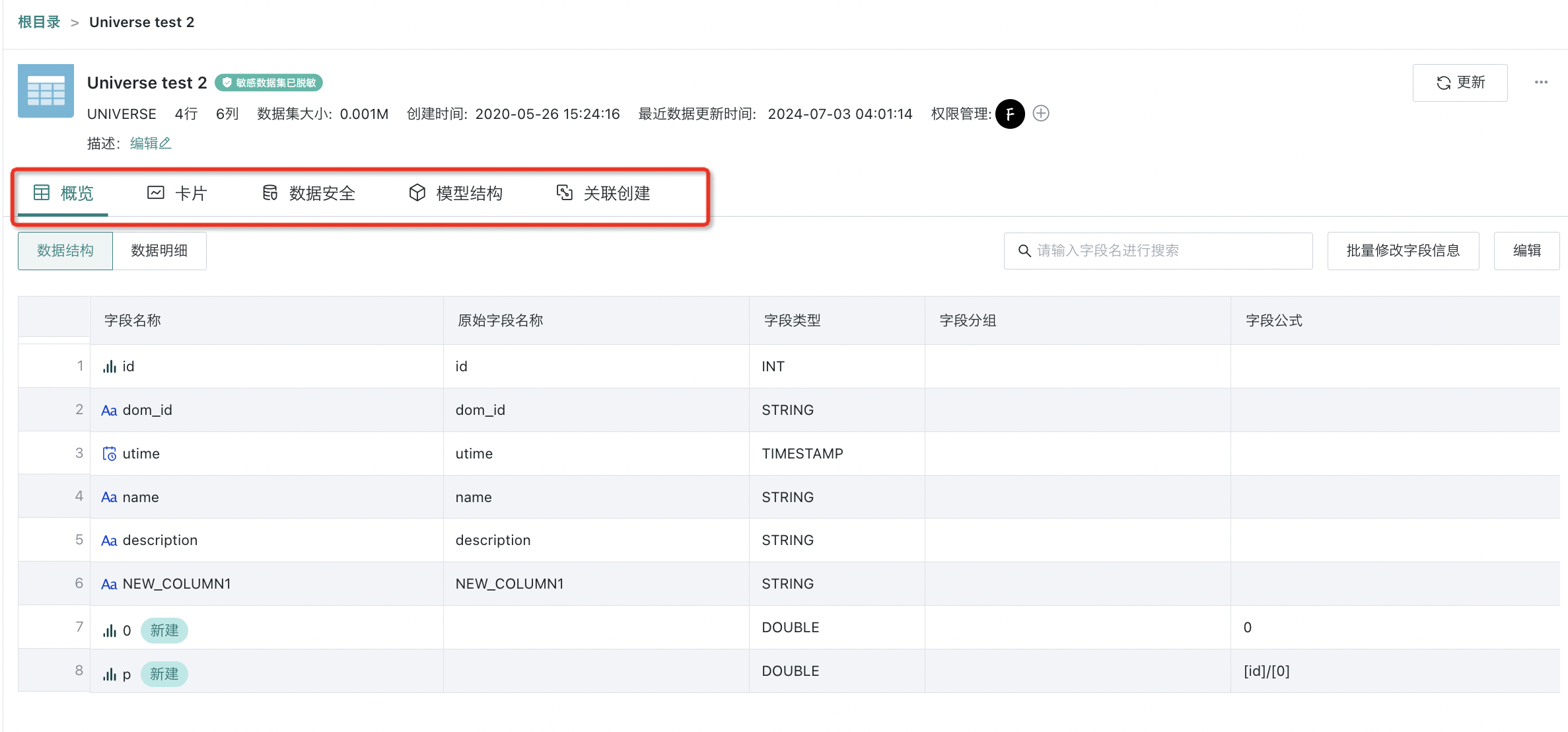This screenshot has width=1568, height=732.
Task: Click the TIMESTAMP type cell
Action: coord(837,453)
